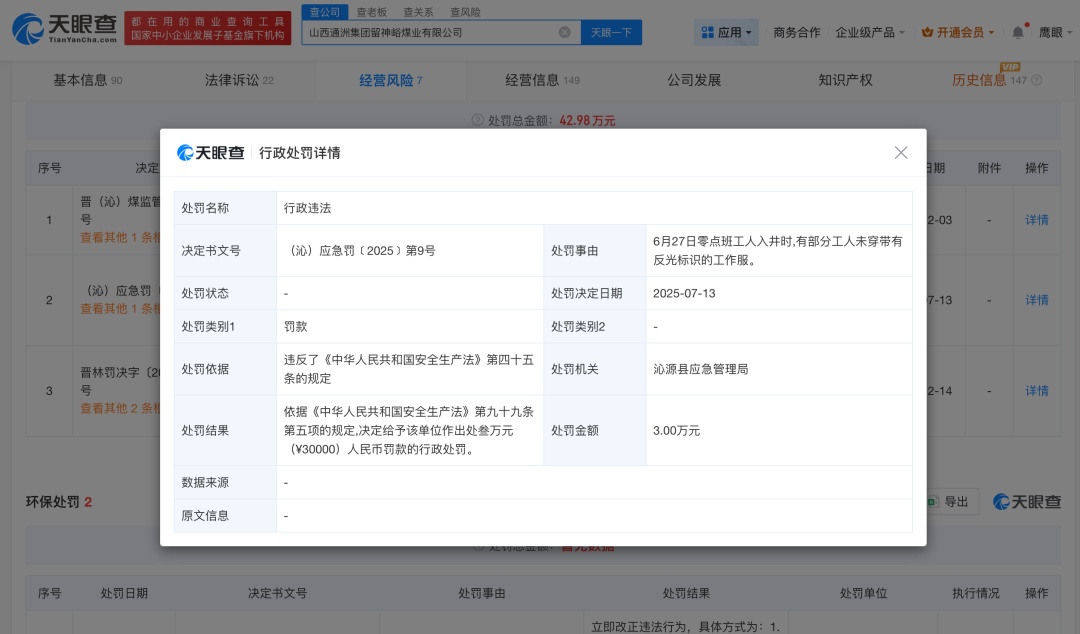The width and height of the screenshot is (1080, 634).
Task: Switch to the 查关系 search tab
Action: point(418,12)
